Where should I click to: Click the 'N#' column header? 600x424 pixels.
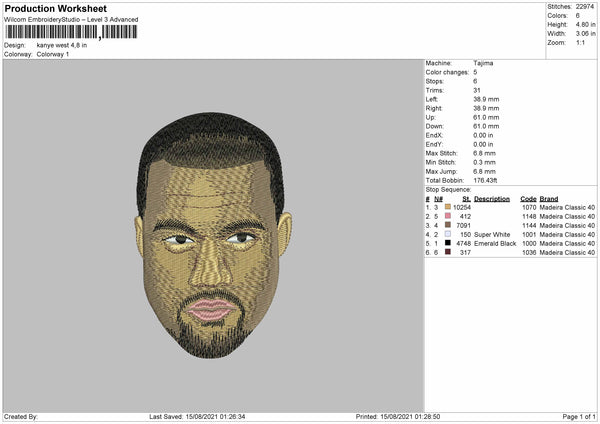pyautogui.click(x=439, y=199)
